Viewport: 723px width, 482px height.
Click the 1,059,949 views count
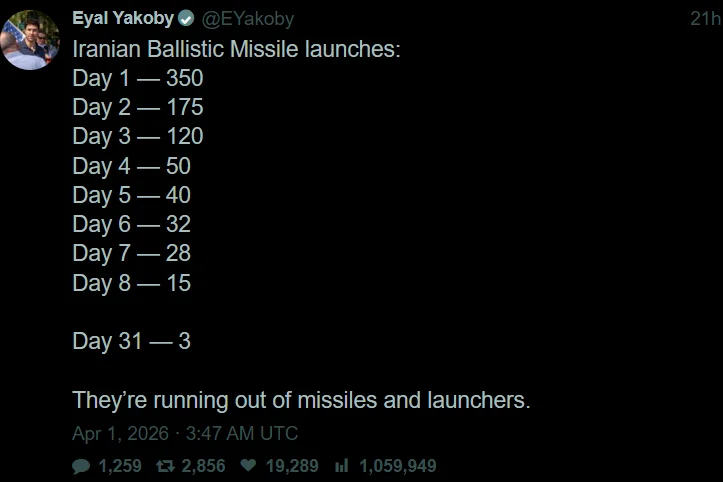pos(397,466)
